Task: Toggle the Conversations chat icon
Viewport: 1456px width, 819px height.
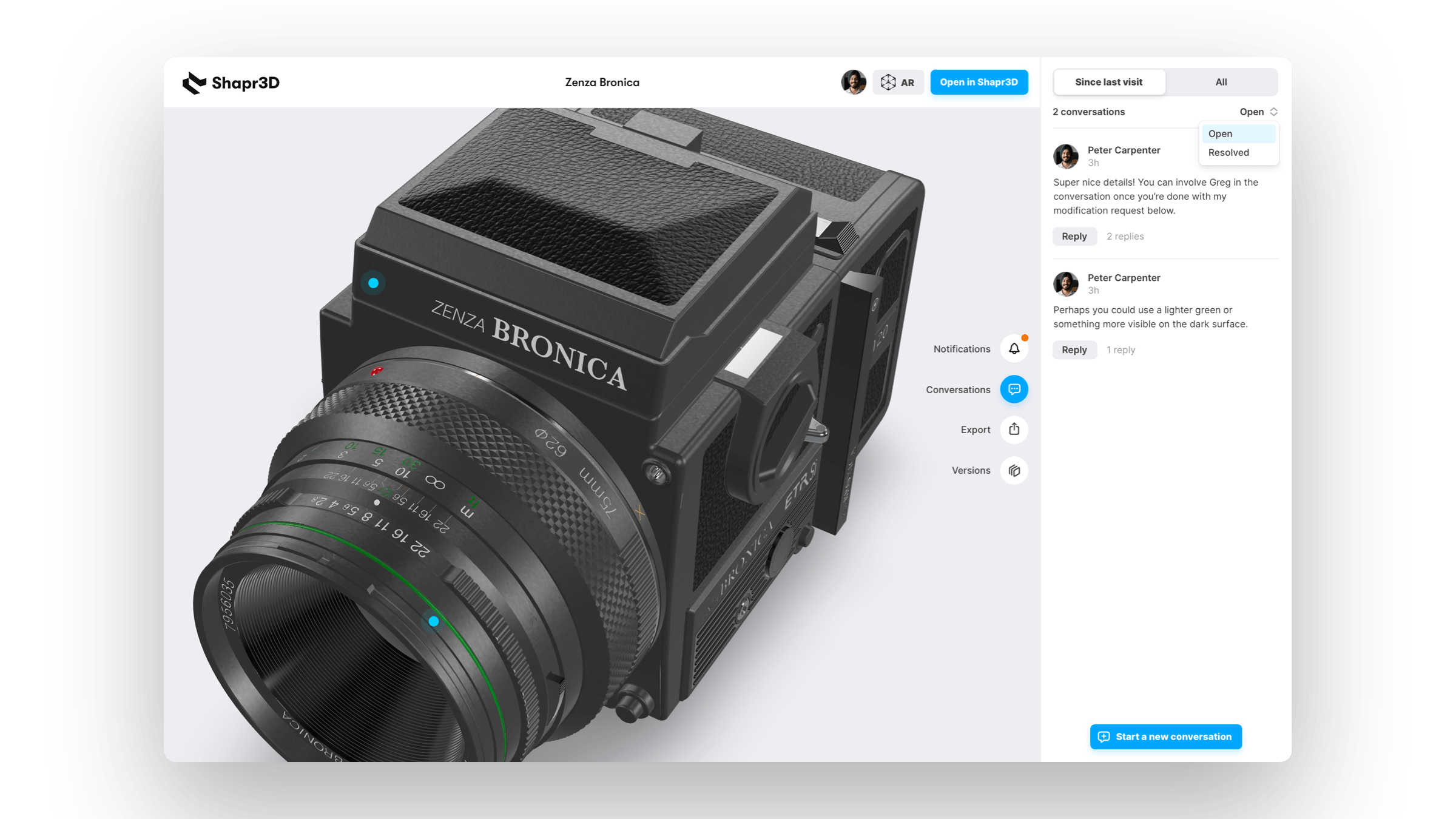Action: coord(1014,389)
